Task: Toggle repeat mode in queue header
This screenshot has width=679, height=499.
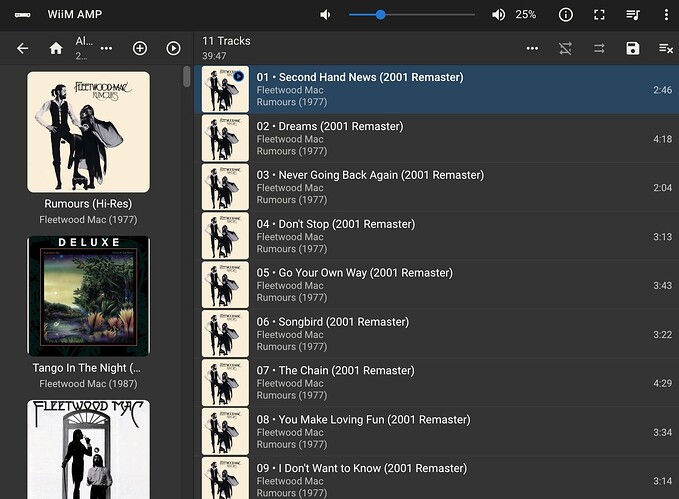Action: point(599,48)
